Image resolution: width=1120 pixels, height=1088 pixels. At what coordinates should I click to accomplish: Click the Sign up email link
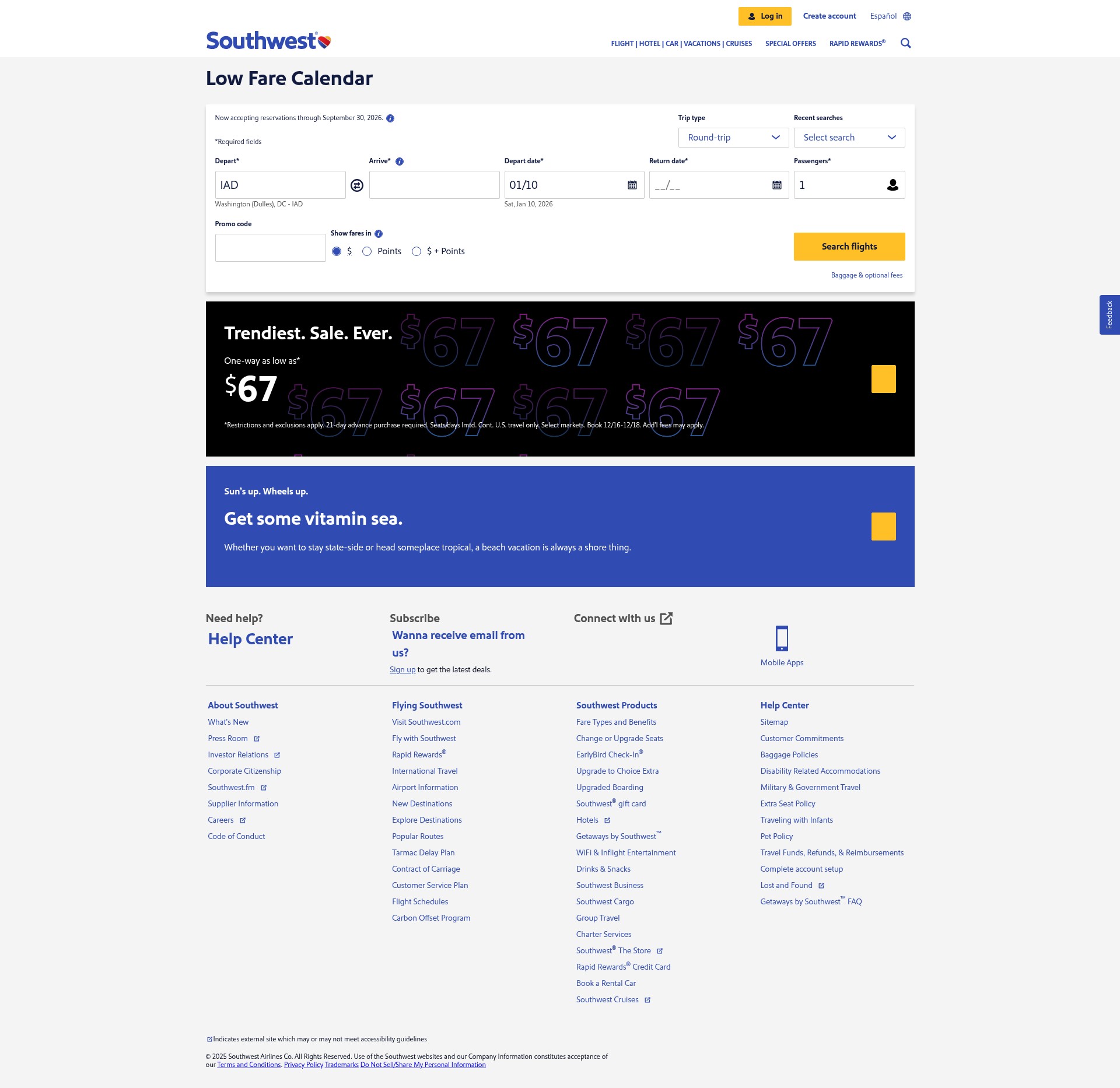point(402,670)
